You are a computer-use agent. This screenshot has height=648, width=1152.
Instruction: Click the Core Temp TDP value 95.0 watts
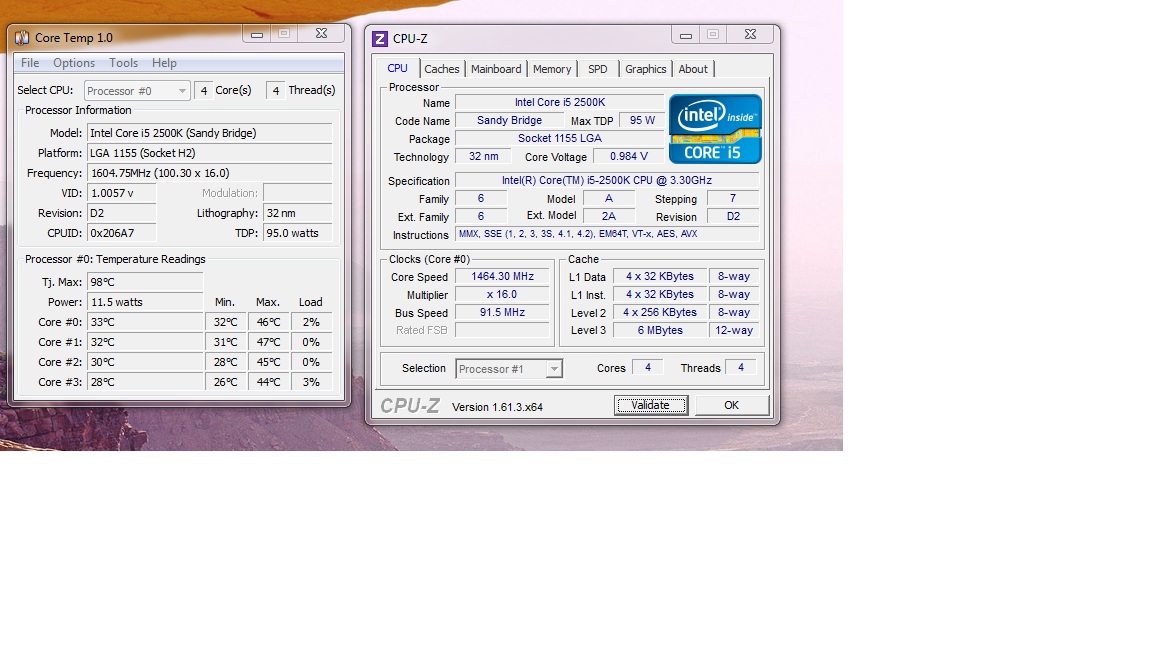(298, 233)
